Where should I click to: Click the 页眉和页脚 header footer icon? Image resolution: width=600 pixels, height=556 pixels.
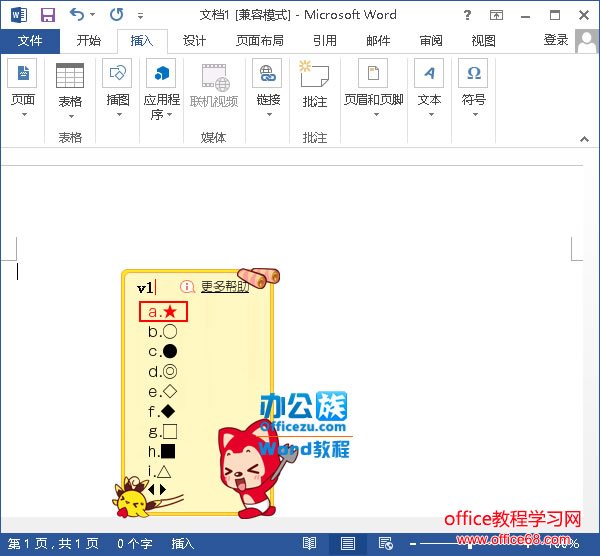click(373, 73)
